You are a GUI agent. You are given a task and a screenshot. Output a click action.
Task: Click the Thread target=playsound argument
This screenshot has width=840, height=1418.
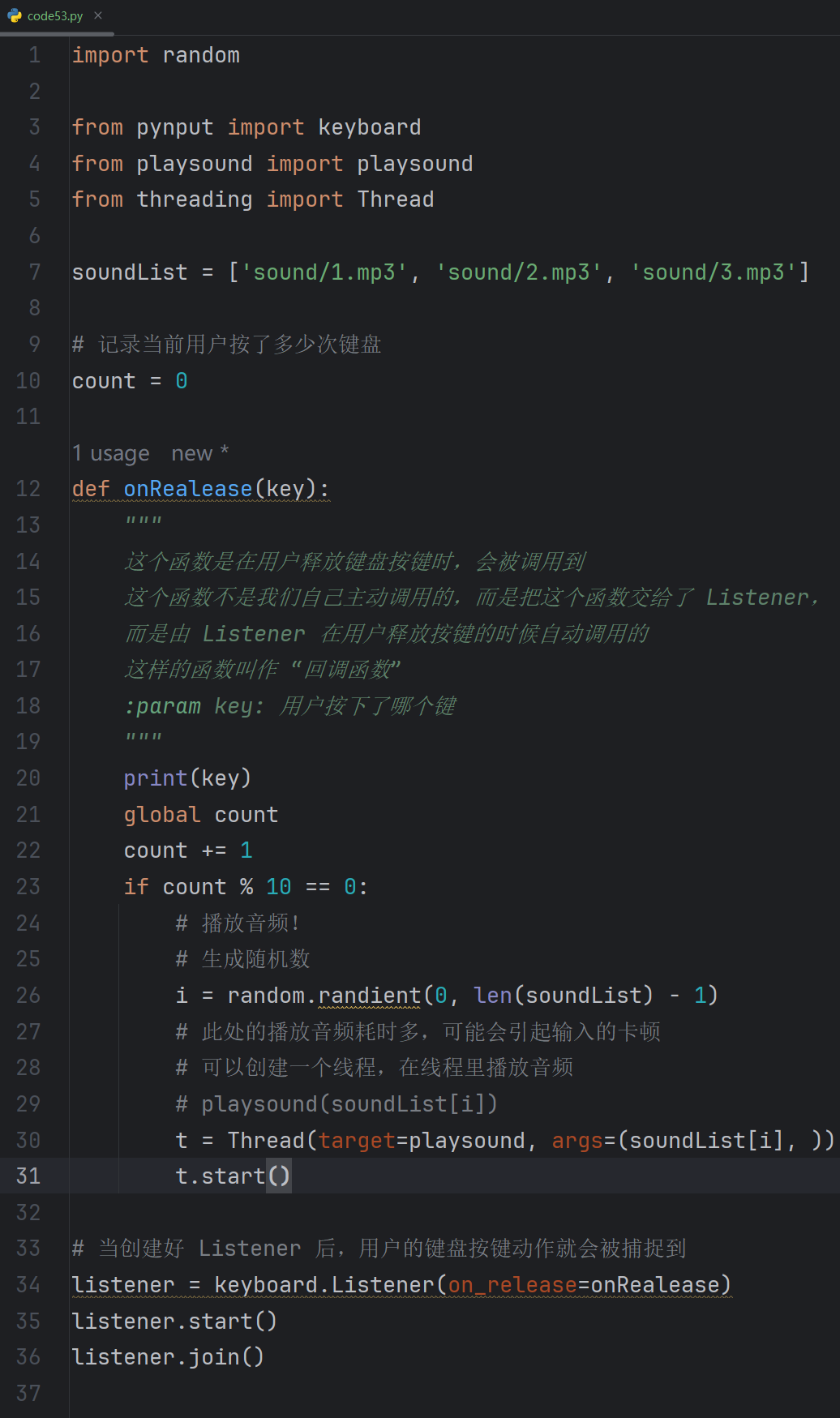[421, 1140]
